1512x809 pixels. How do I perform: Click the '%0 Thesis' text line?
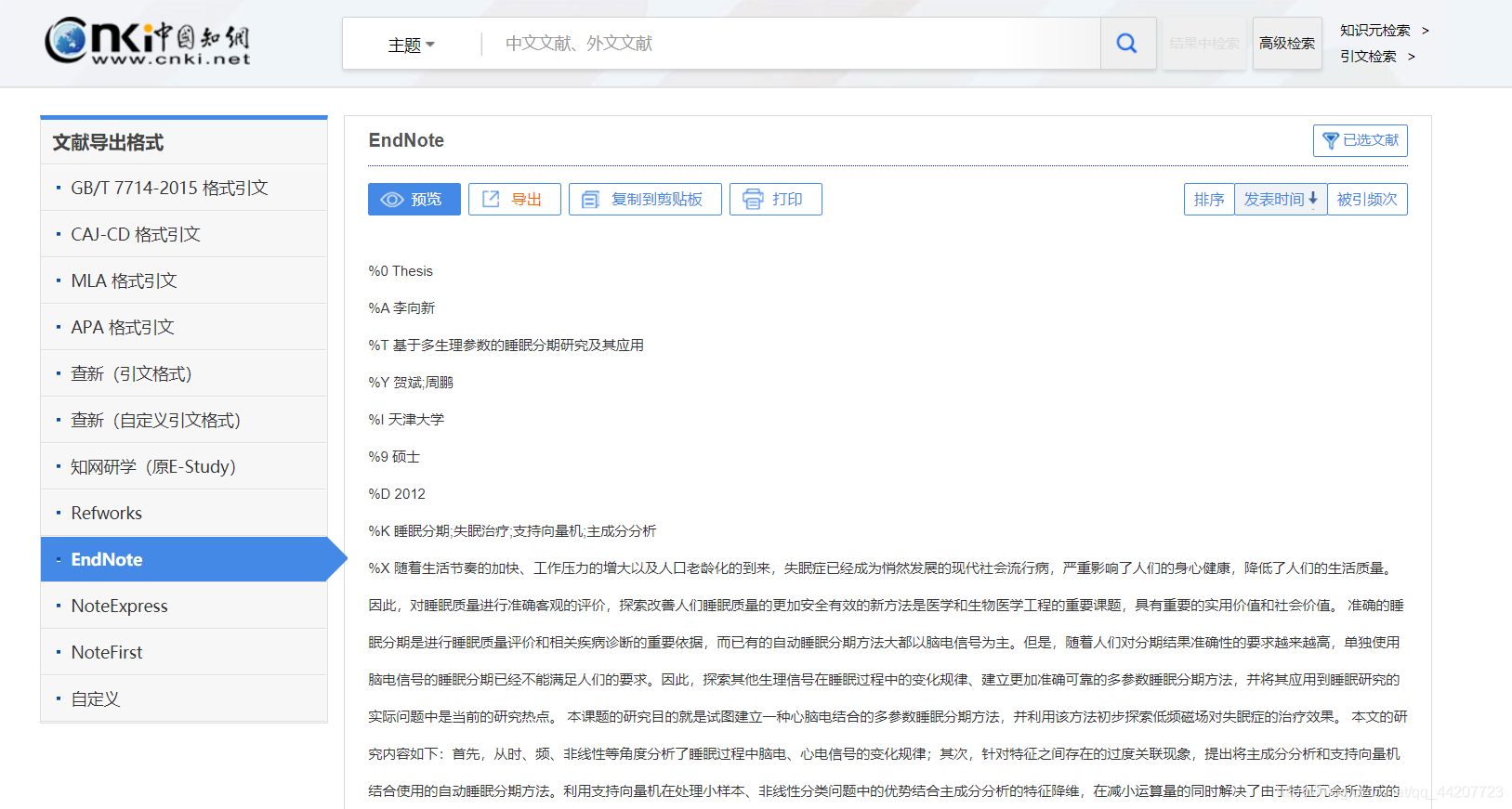tap(401, 271)
